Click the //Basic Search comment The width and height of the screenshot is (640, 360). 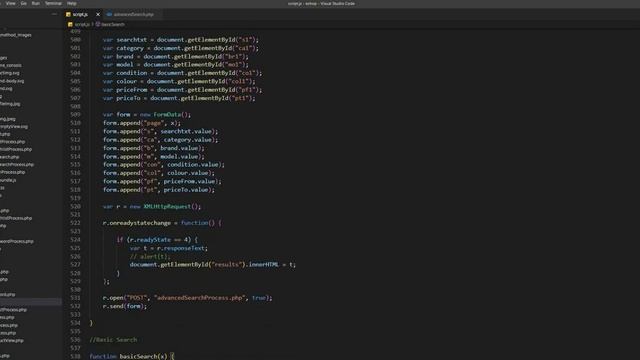pyautogui.click(x=113, y=340)
